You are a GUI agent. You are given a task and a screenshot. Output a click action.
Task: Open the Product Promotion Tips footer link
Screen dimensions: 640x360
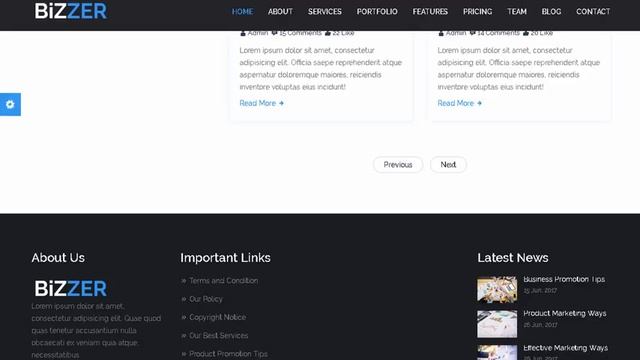(228, 354)
